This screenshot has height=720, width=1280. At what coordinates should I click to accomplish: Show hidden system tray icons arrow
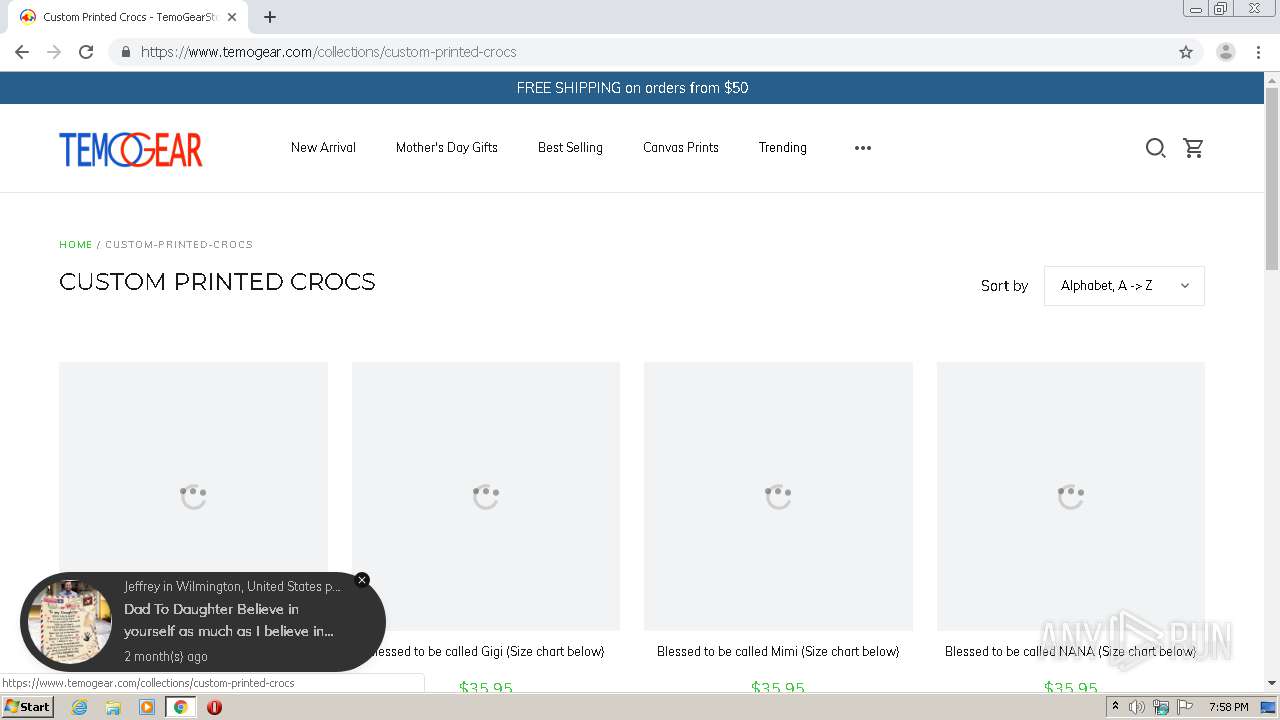[1115, 707]
